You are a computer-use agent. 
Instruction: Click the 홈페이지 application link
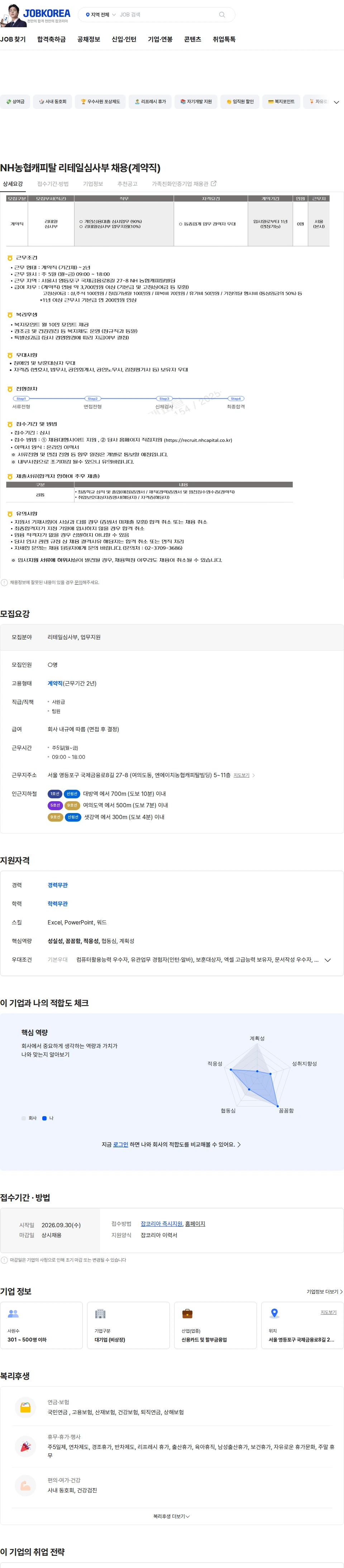pyautogui.click(x=195, y=1224)
